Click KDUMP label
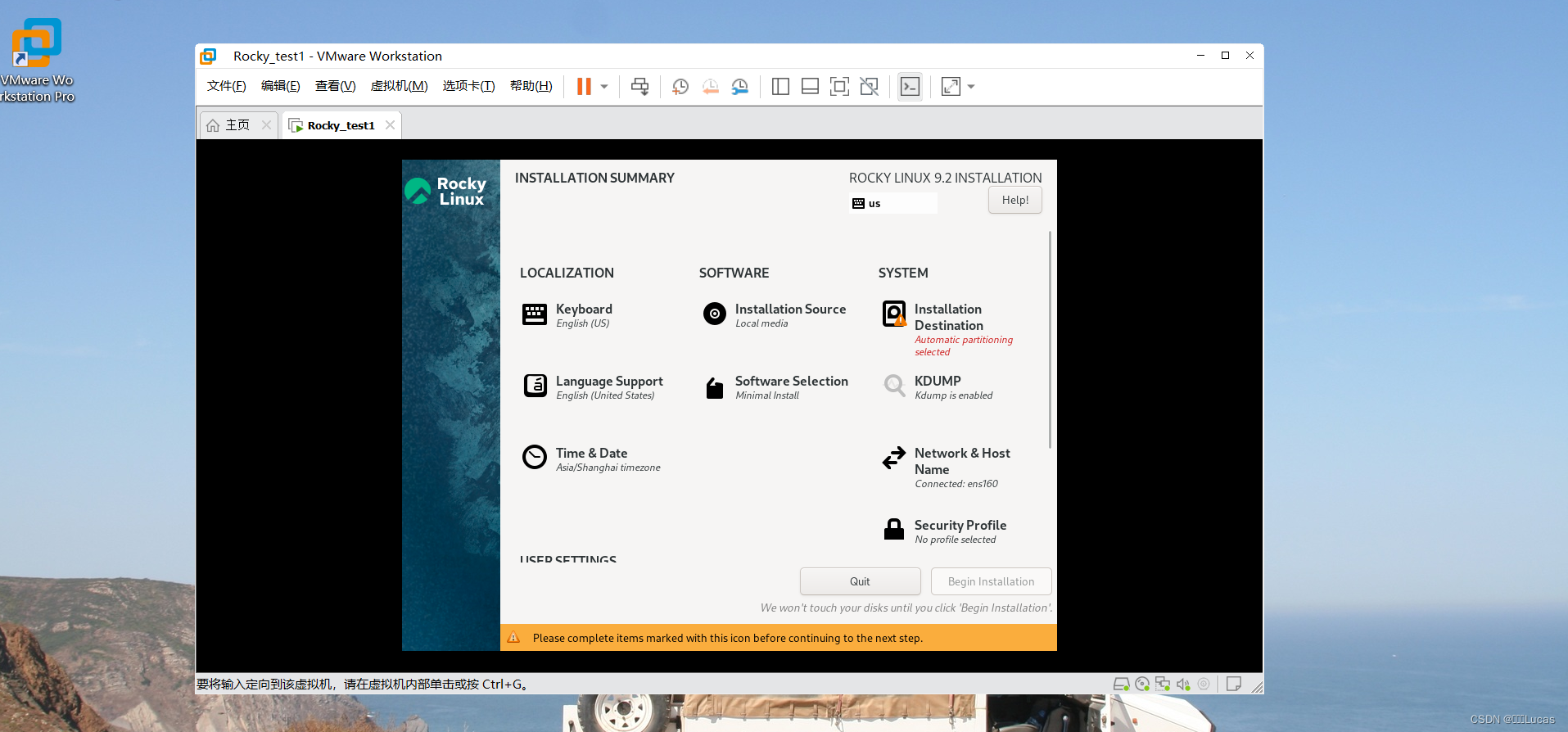 [938, 381]
